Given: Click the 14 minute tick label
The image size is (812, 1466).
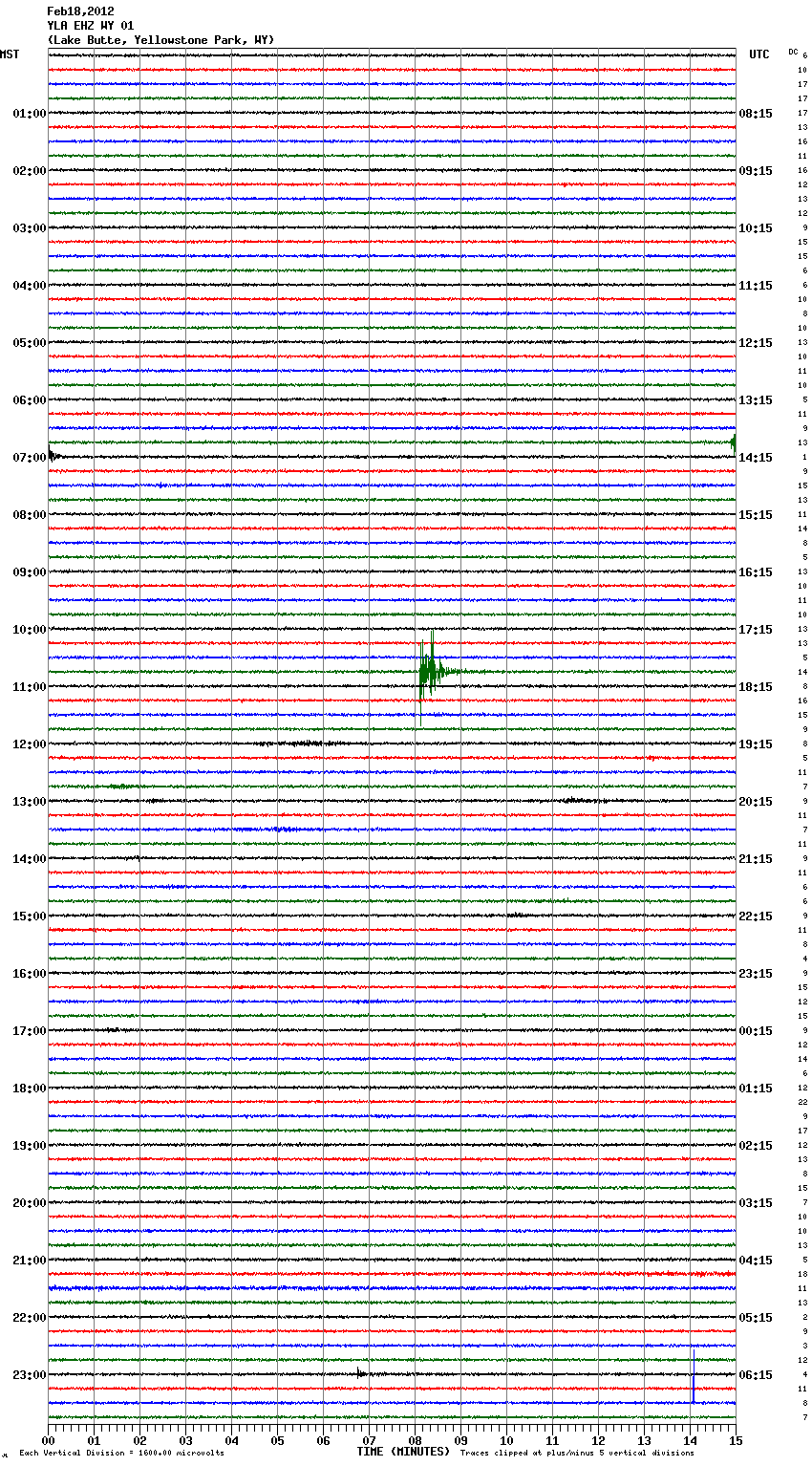Looking at the screenshot, I should coord(690,1441).
